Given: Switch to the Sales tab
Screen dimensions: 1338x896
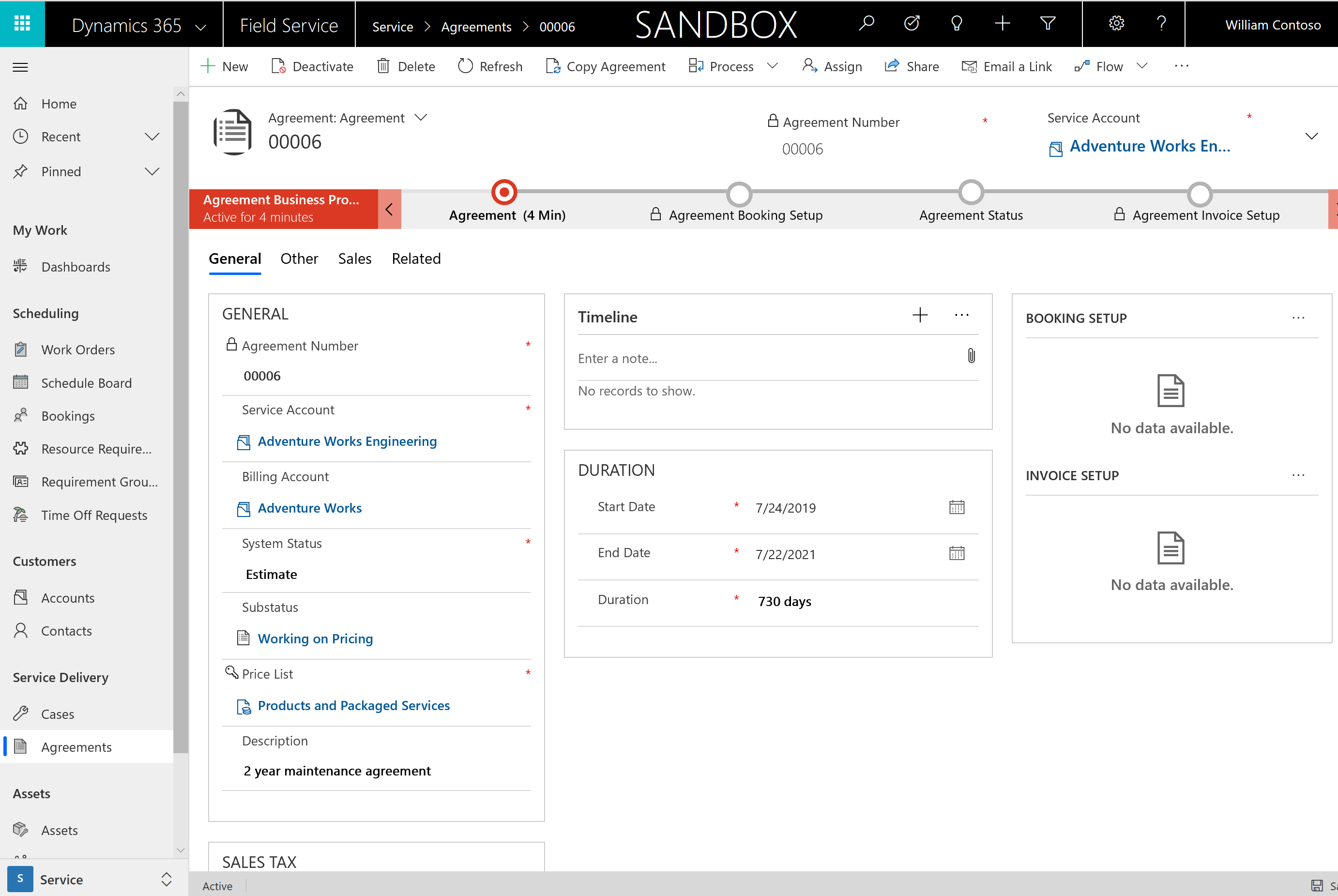Looking at the screenshot, I should pos(353,258).
